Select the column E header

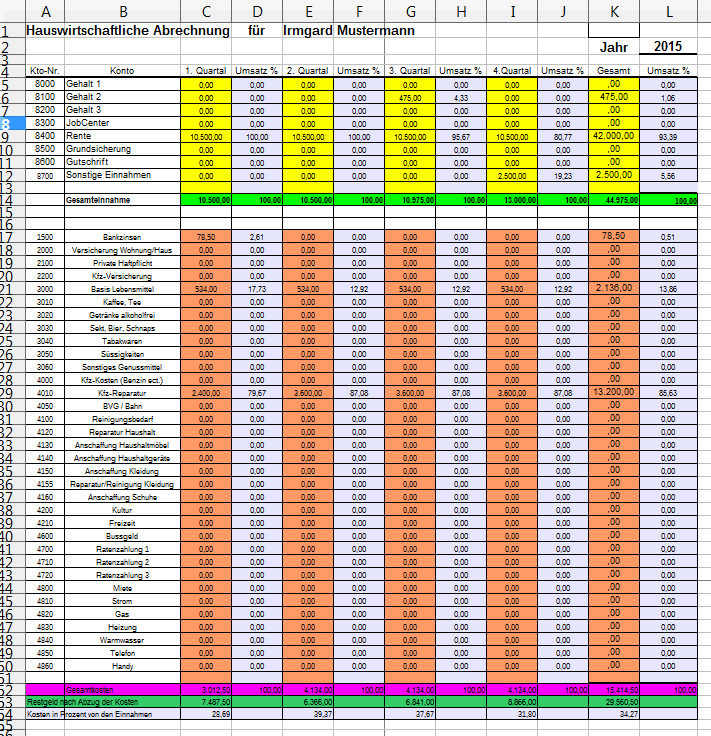(307, 11)
